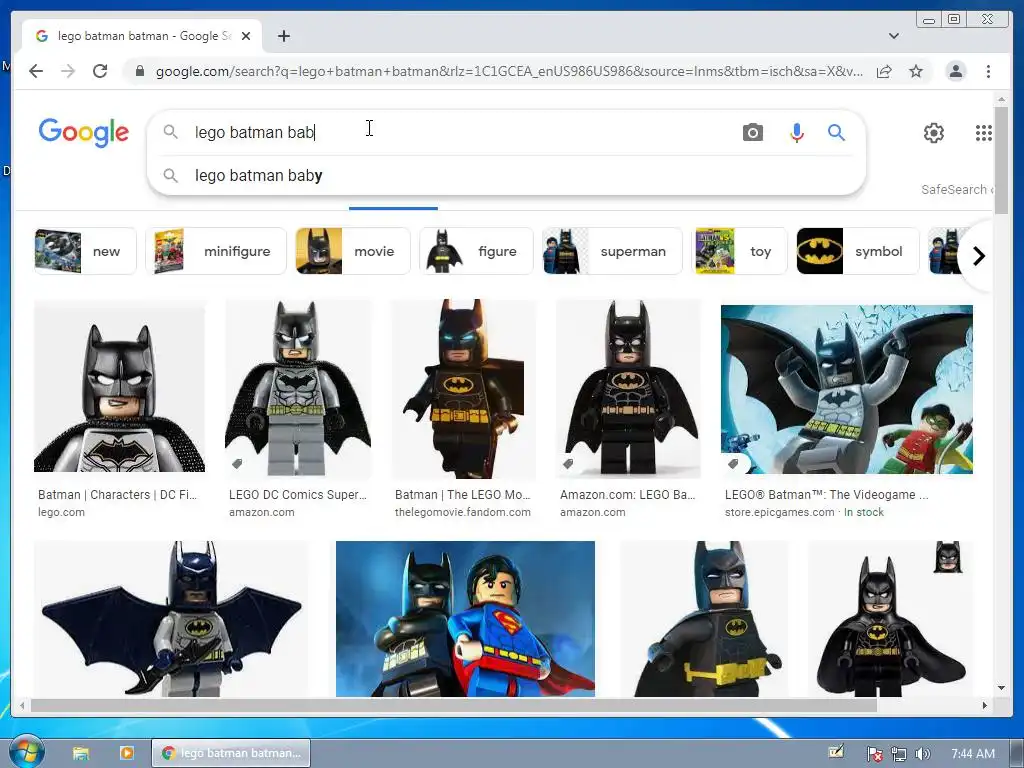The image size is (1024, 768).
Task: Click the share page icon in address bar
Action: [884, 71]
